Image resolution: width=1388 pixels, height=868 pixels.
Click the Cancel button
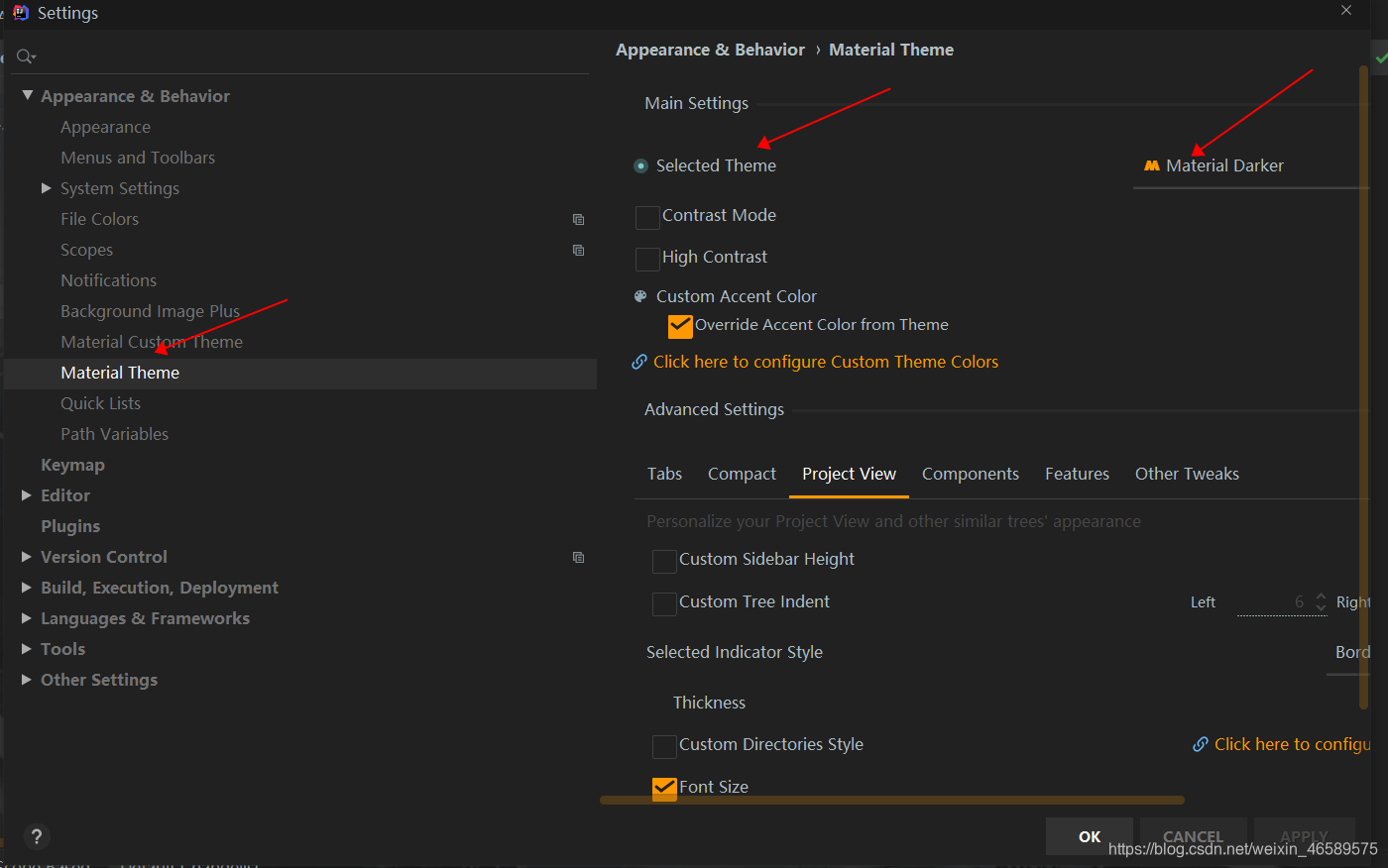(1193, 836)
